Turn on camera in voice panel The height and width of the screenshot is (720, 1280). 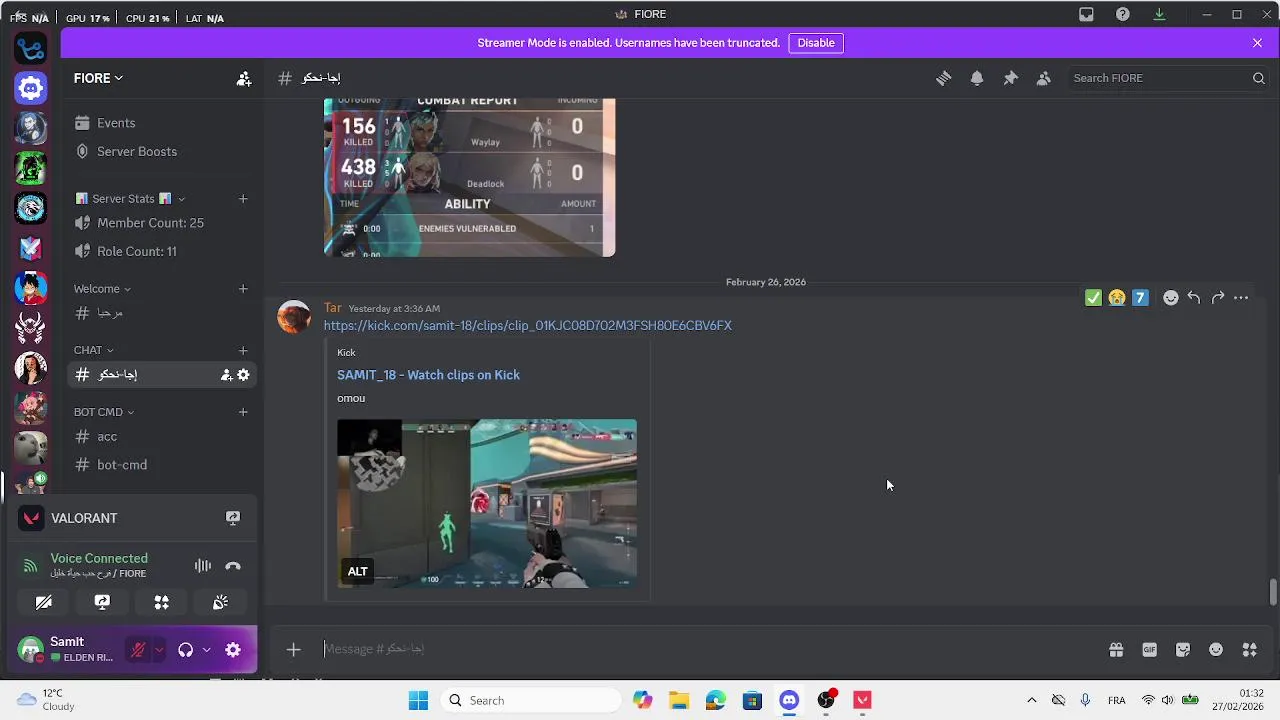43,603
